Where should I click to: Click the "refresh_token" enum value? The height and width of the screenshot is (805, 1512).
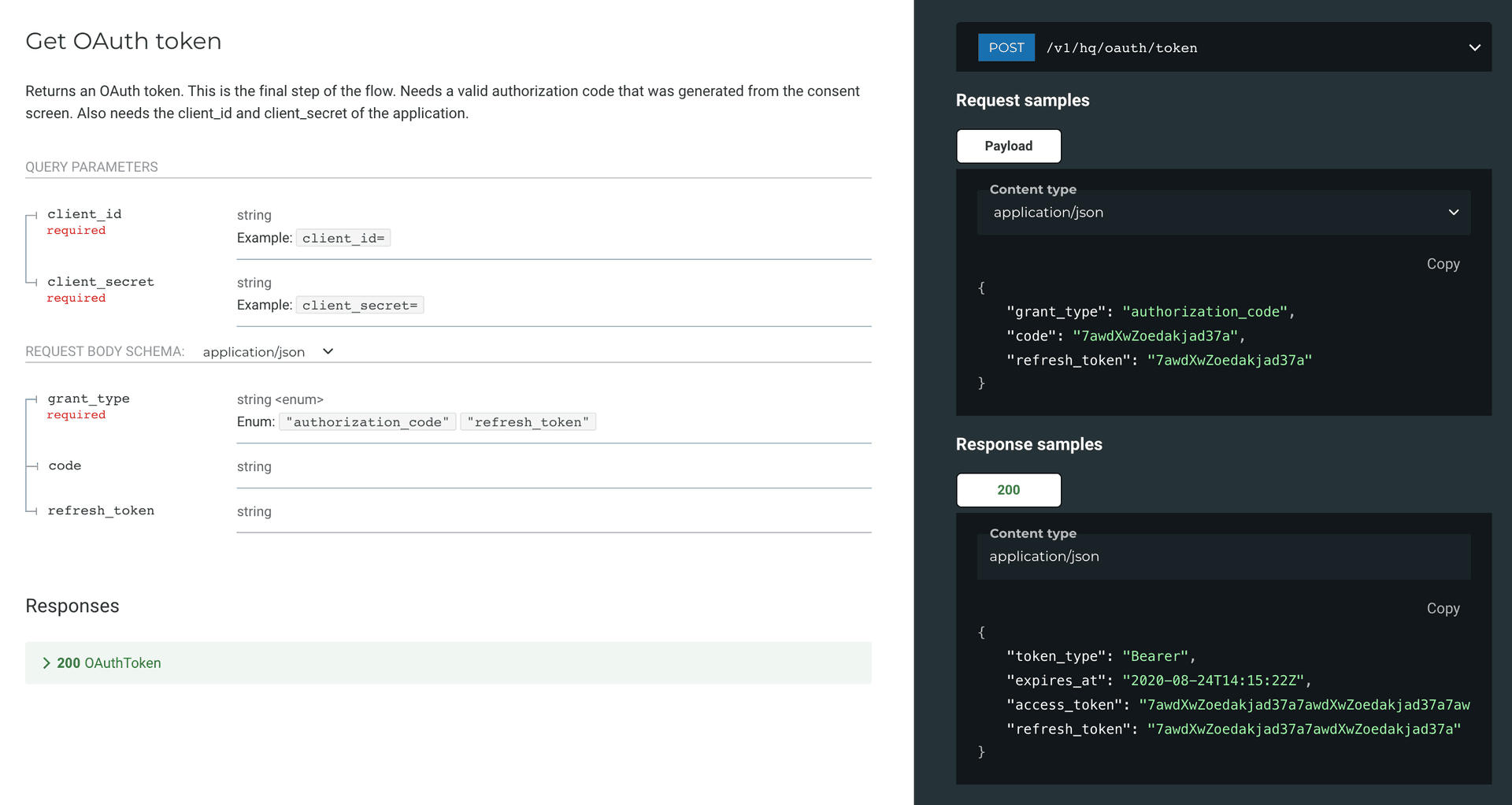pos(528,422)
